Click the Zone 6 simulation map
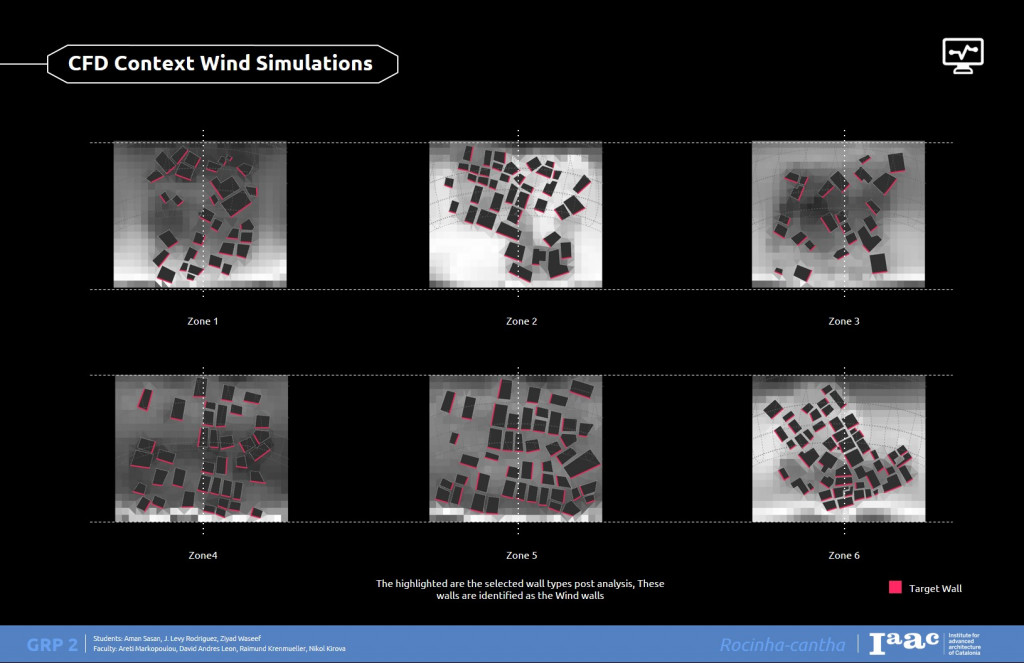1024x663 pixels. click(838, 448)
